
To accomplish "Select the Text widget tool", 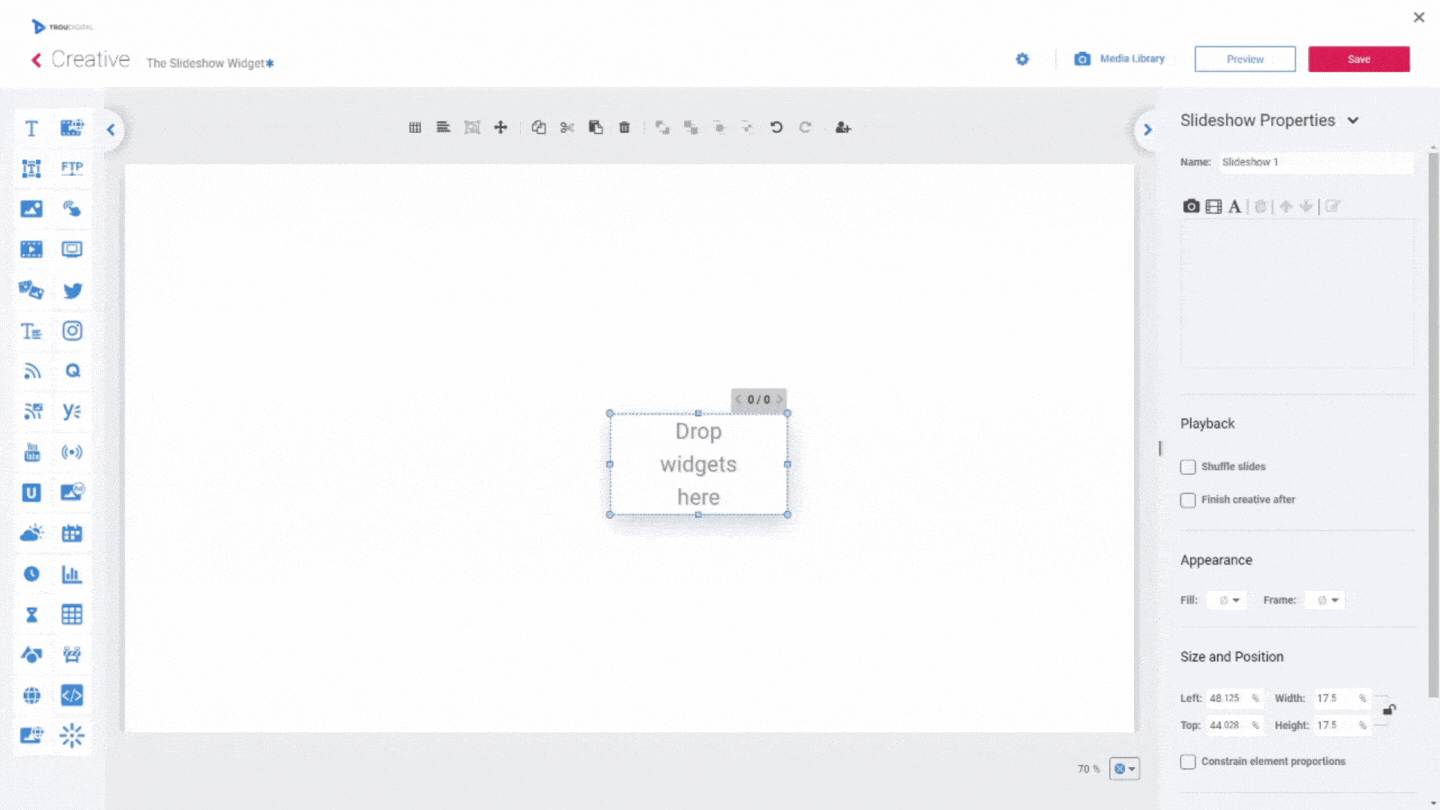I will coord(30,128).
